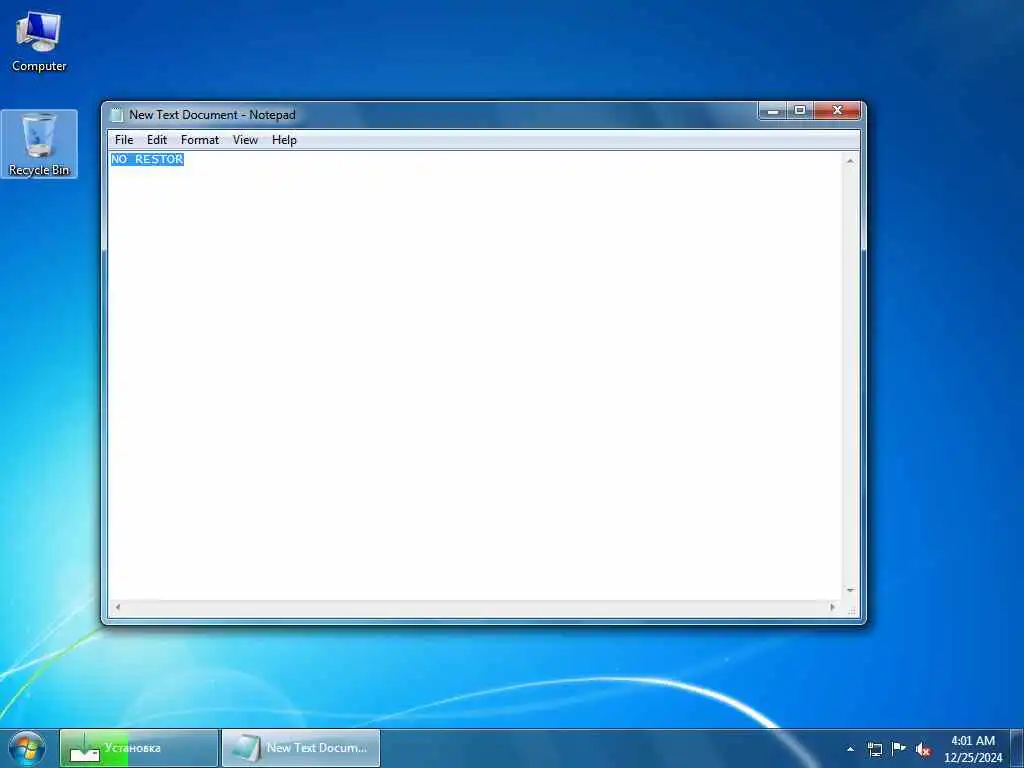Select the Computer desktop icon
Viewport: 1024px width, 768px height.
click(39, 41)
